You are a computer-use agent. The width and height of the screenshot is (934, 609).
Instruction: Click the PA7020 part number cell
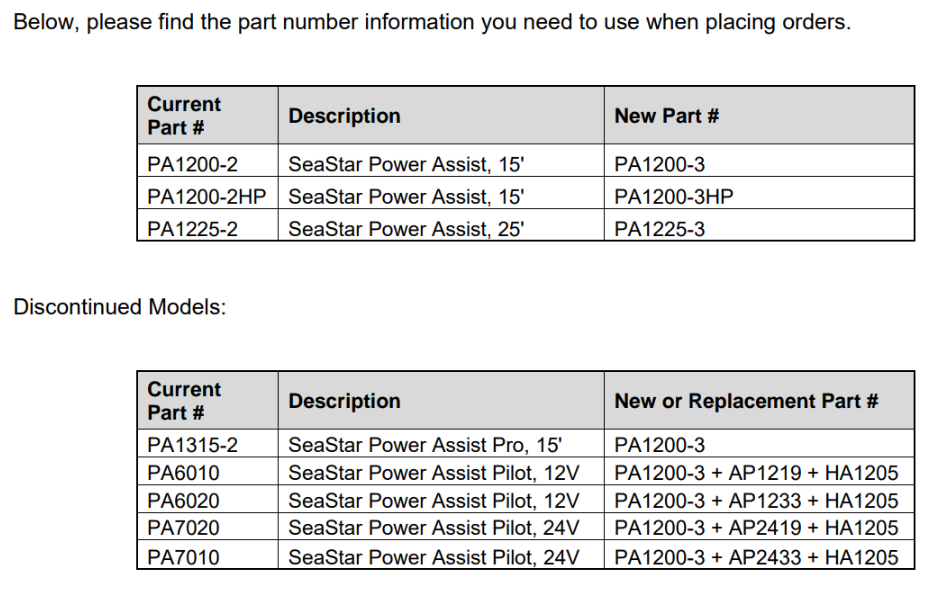point(183,528)
